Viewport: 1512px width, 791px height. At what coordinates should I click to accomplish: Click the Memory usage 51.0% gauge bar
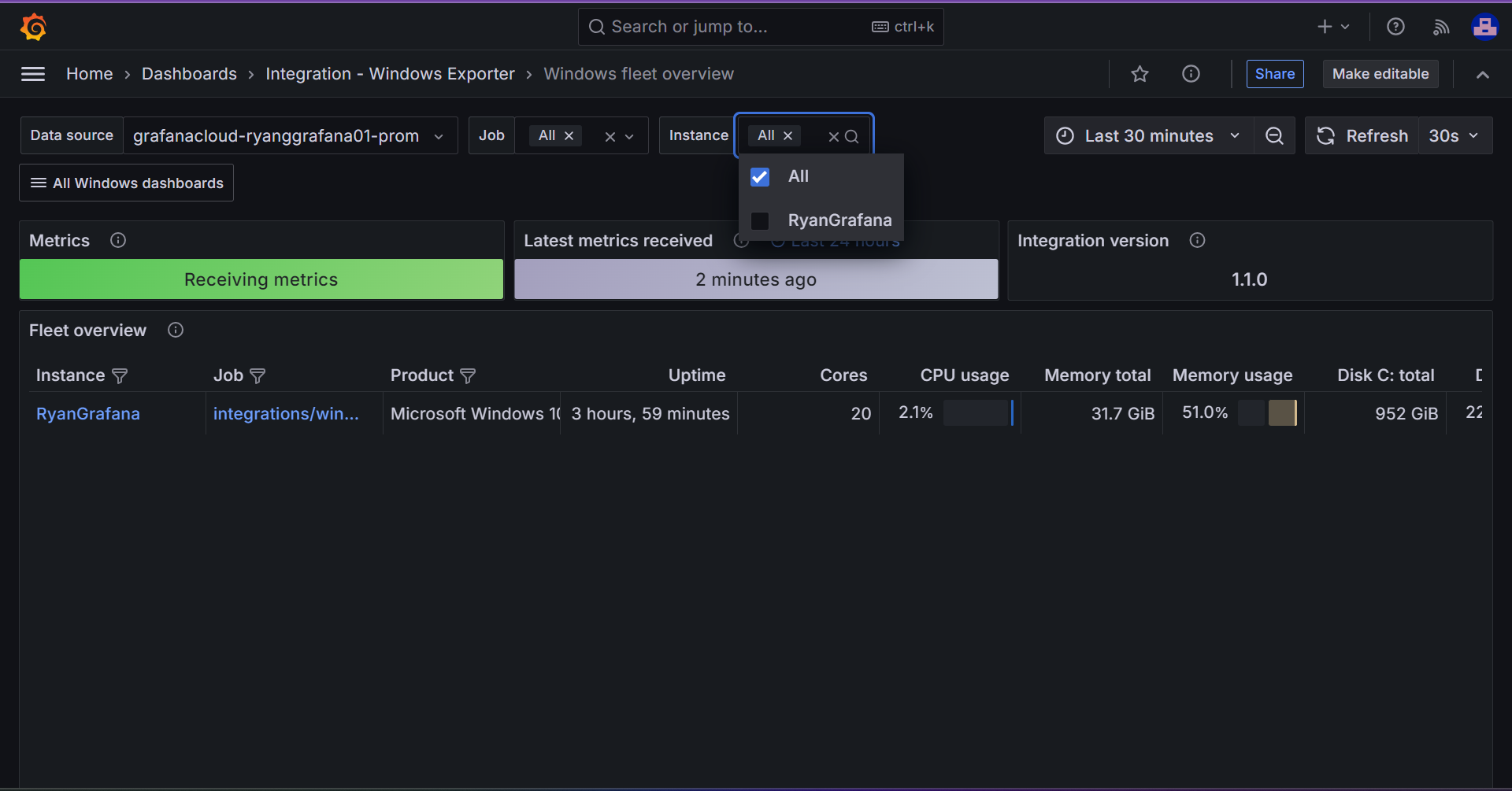[x=1267, y=412]
